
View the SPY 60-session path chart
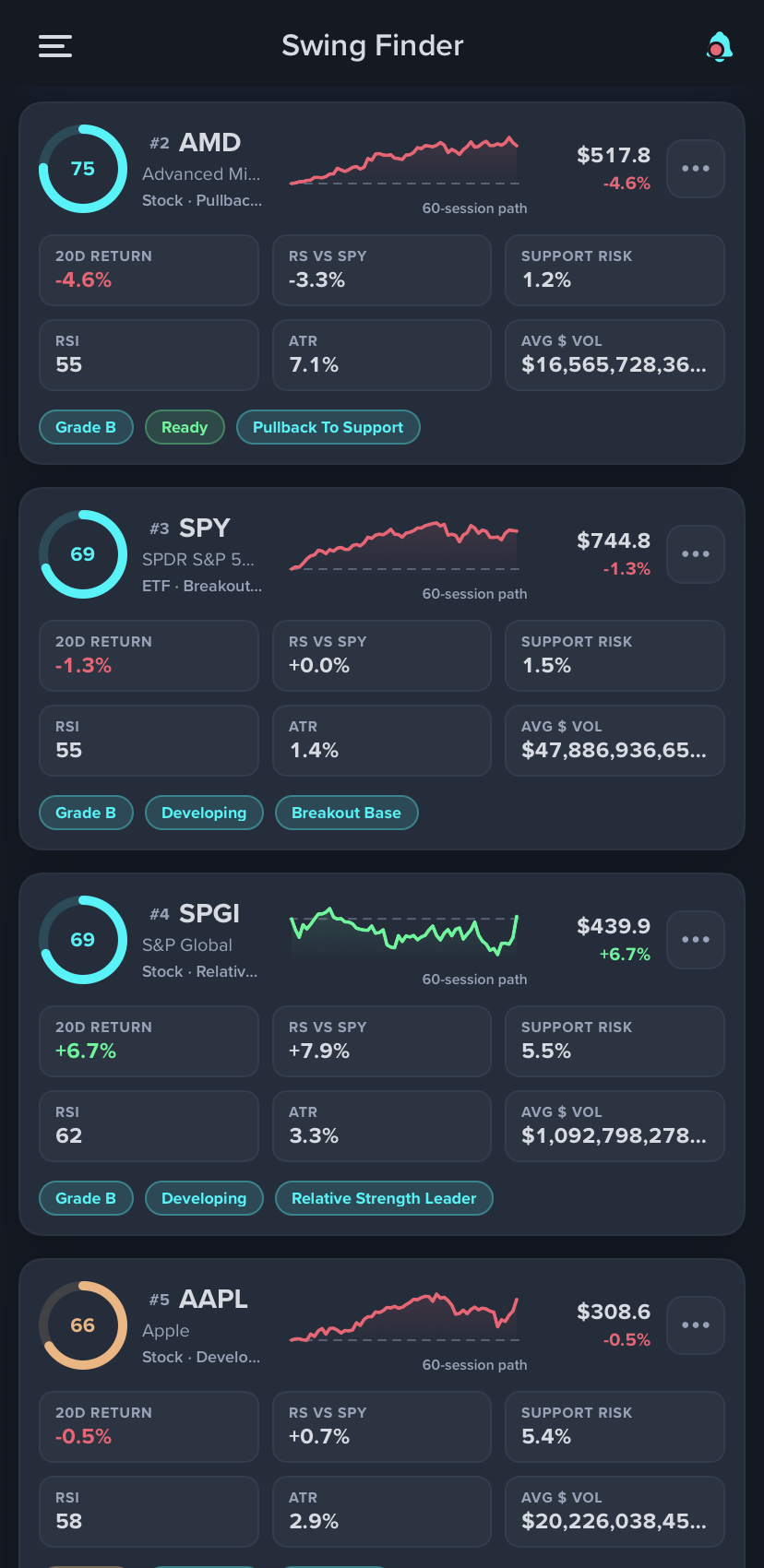coord(404,548)
